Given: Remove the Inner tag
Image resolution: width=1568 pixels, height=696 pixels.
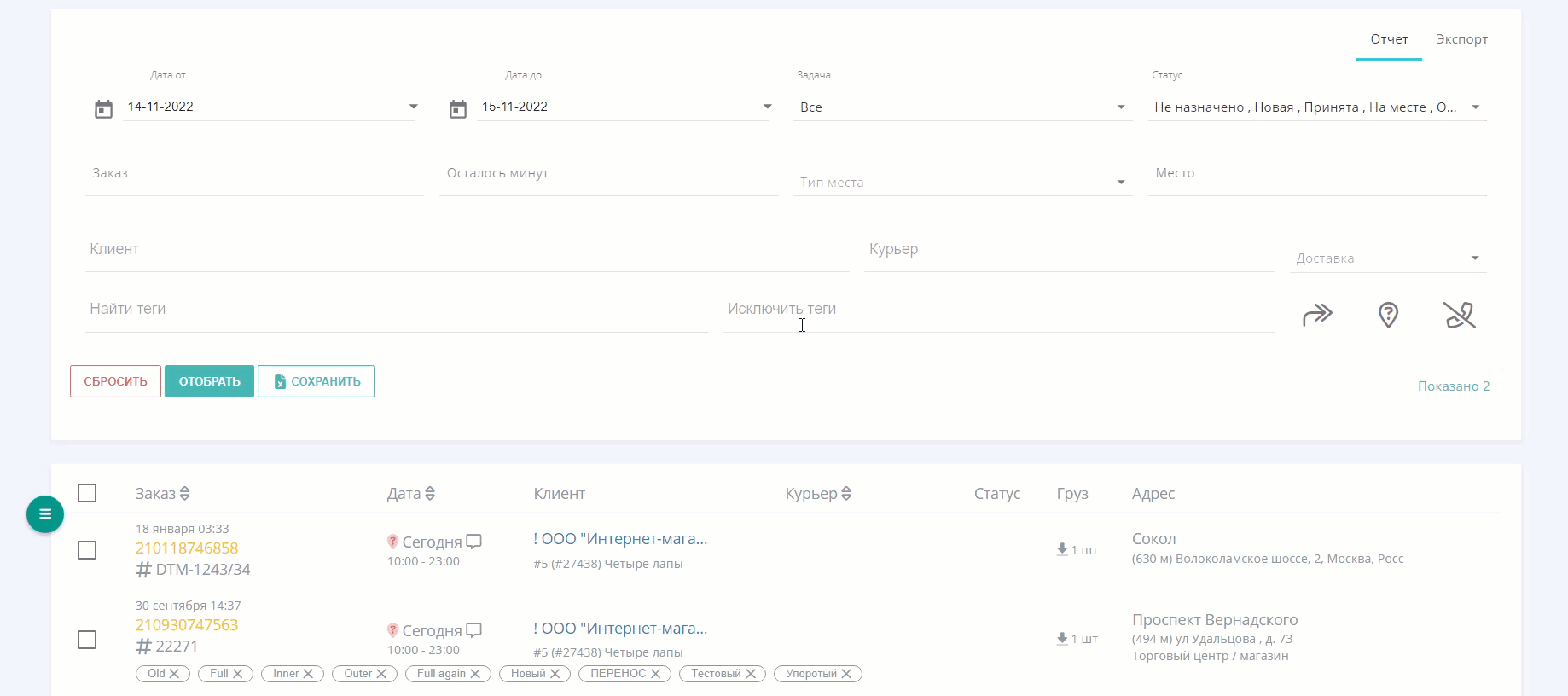Looking at the screenshot, I should [308, 674].
